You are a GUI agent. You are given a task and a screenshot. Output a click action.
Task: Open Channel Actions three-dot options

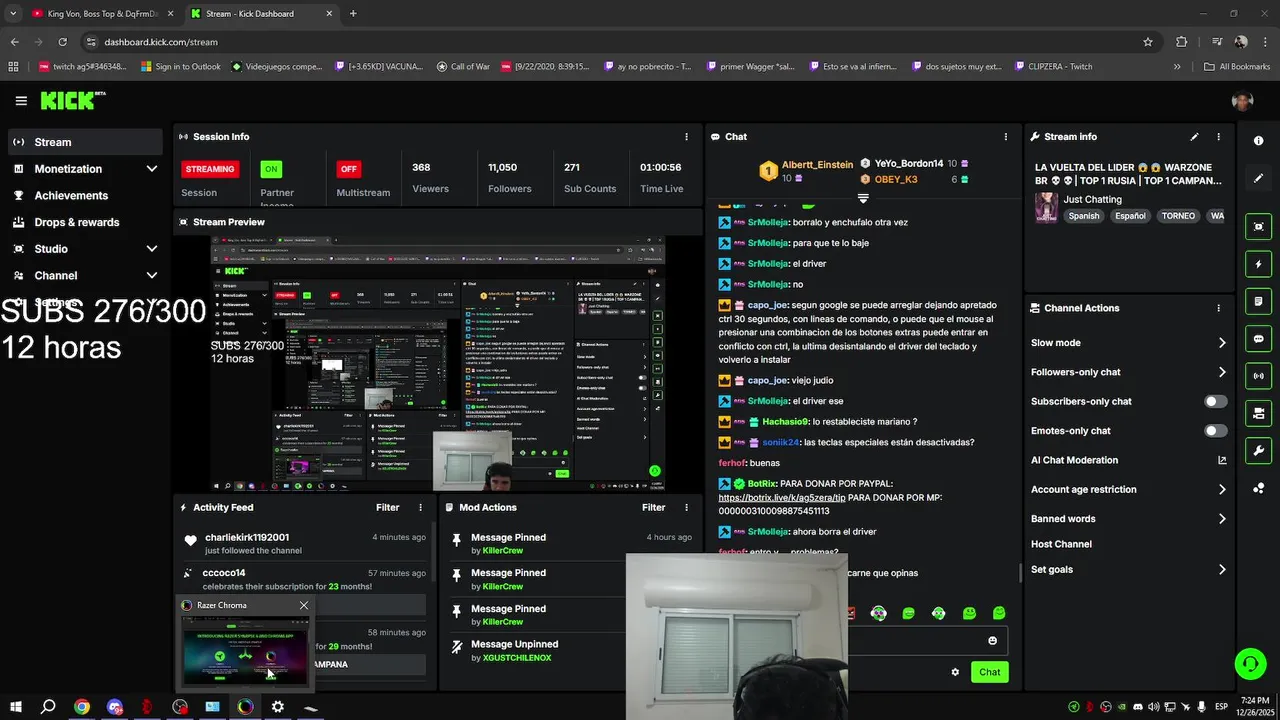tap(1218, 308)
